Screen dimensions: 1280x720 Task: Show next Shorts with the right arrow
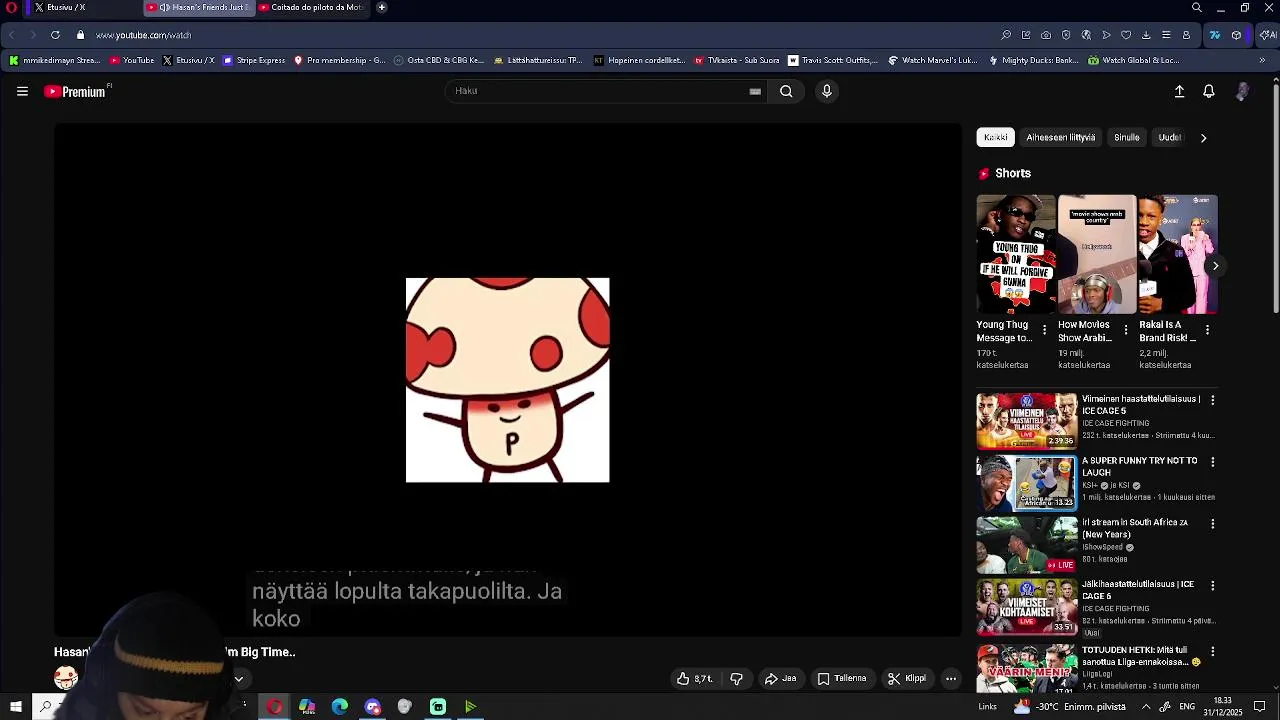[x=1215, y=266]
